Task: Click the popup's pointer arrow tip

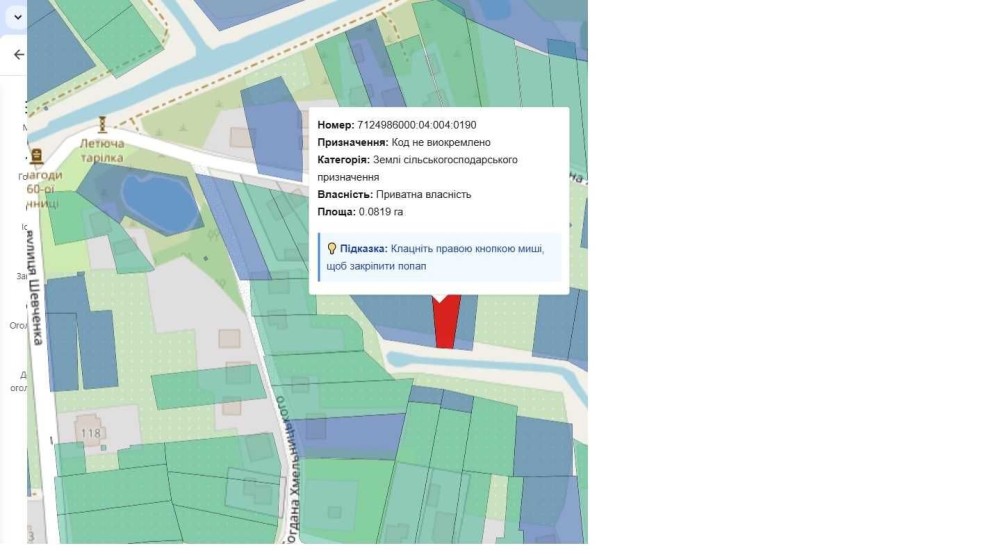Action: click(x=439, y=300)
